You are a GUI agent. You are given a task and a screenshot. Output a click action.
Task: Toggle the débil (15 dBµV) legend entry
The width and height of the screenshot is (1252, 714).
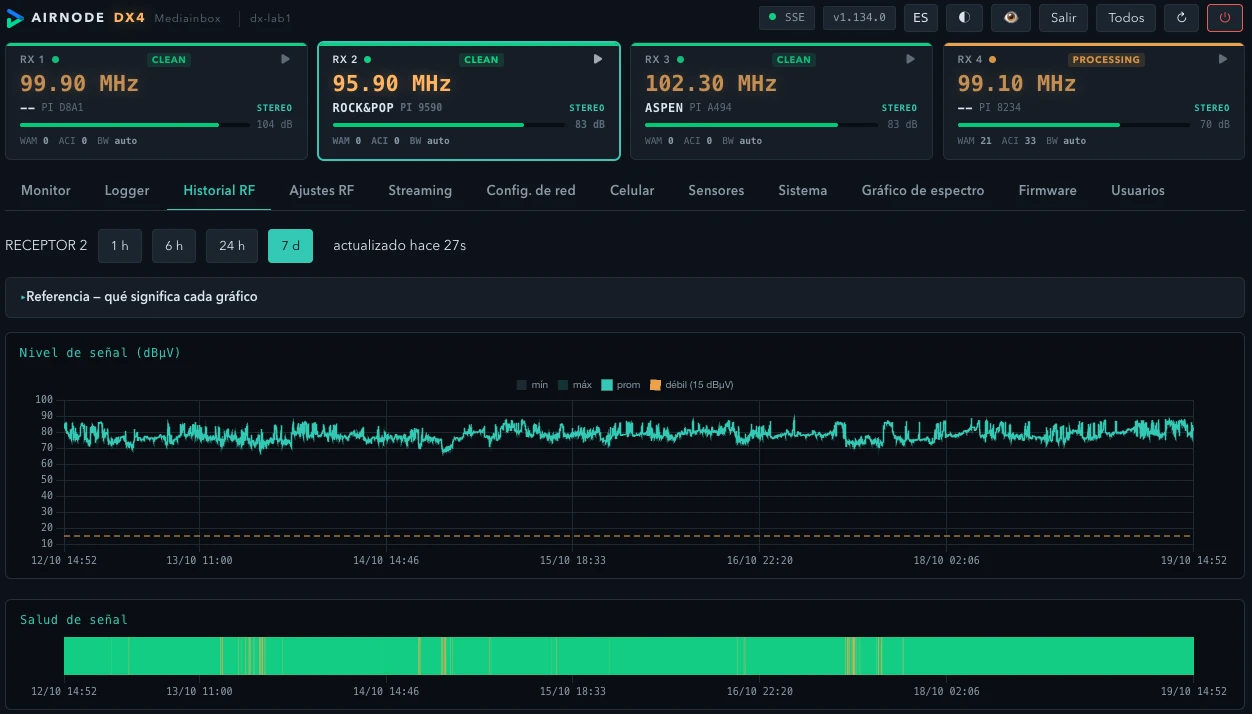pyautogui.click(x=692, y=385)
